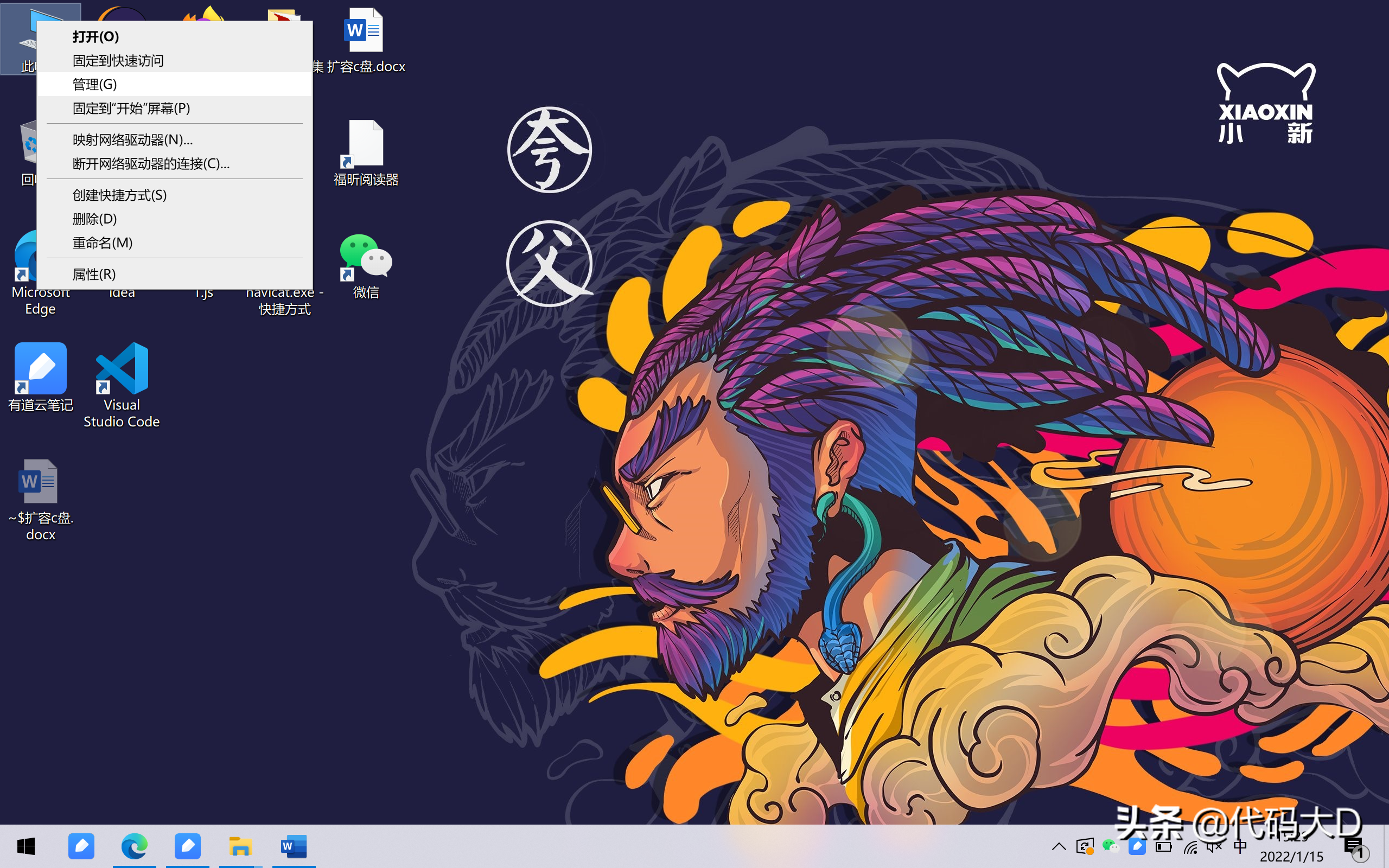Select 固定到快速访问 from the context menu

coord(174,60)
